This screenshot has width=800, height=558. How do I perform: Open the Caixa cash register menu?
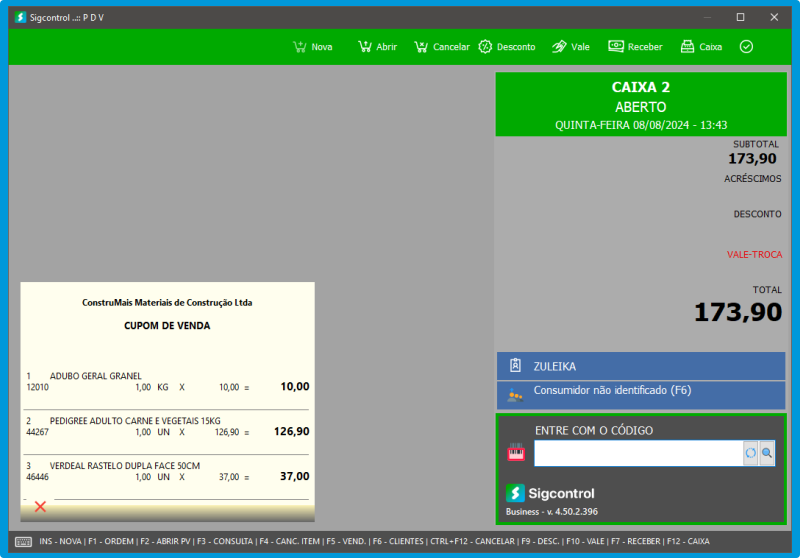point(700,47)
